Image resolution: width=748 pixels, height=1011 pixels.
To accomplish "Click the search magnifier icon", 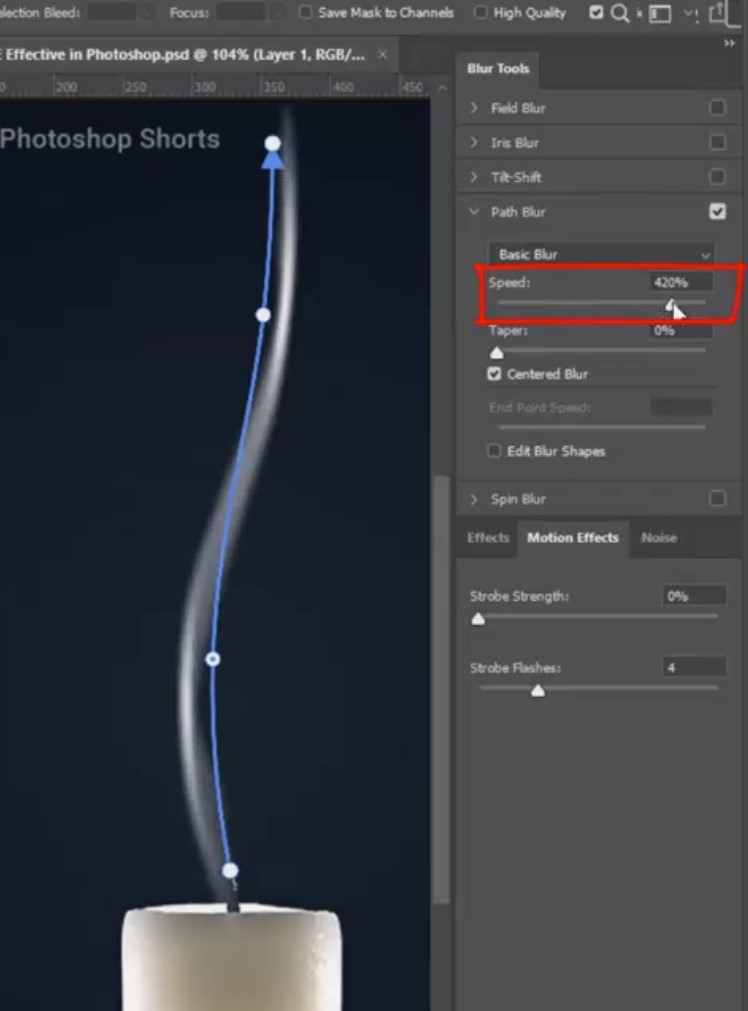I will [620, 13].
